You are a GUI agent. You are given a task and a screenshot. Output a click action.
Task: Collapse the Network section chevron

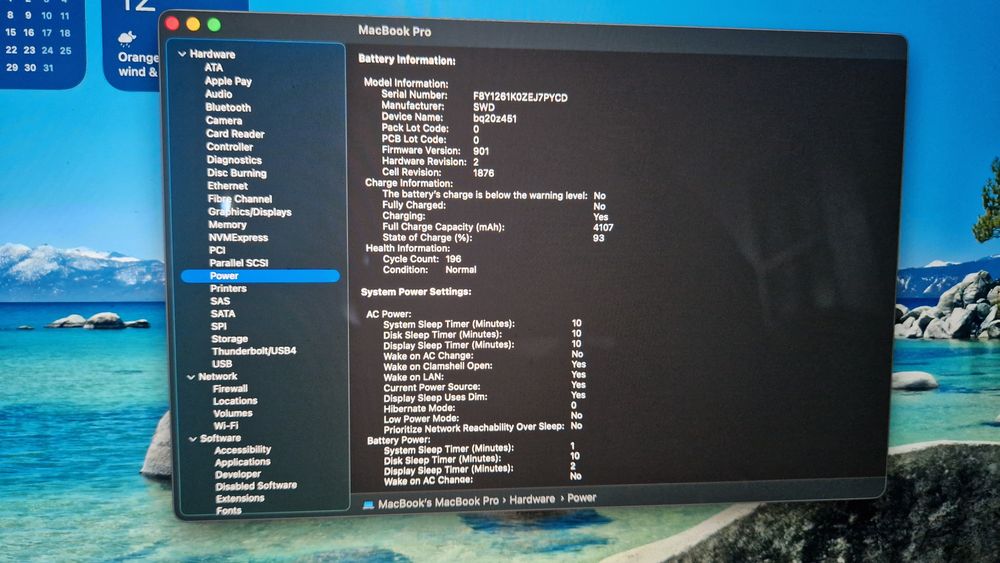click(191, 377)
